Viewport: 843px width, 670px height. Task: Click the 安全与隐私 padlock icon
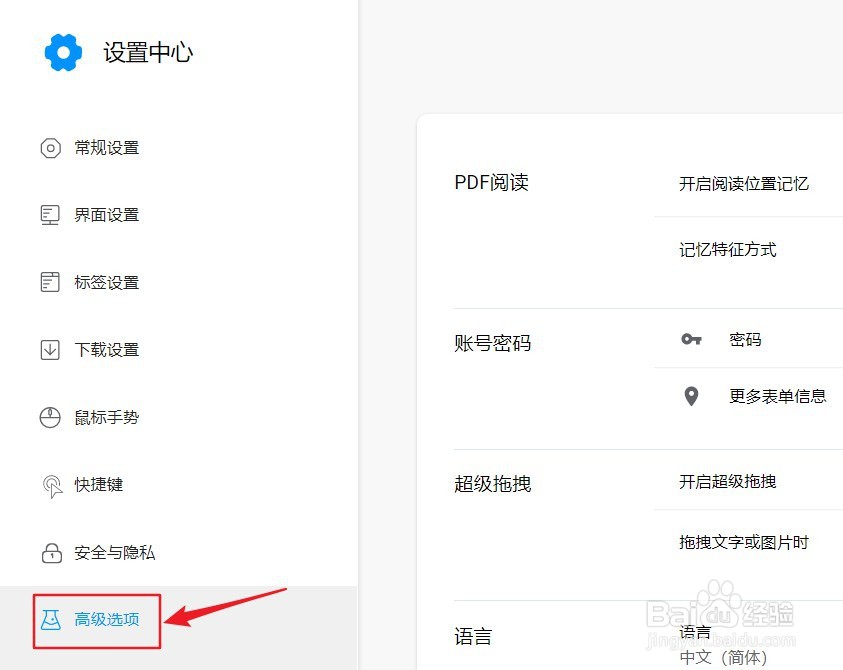(50, 552)
